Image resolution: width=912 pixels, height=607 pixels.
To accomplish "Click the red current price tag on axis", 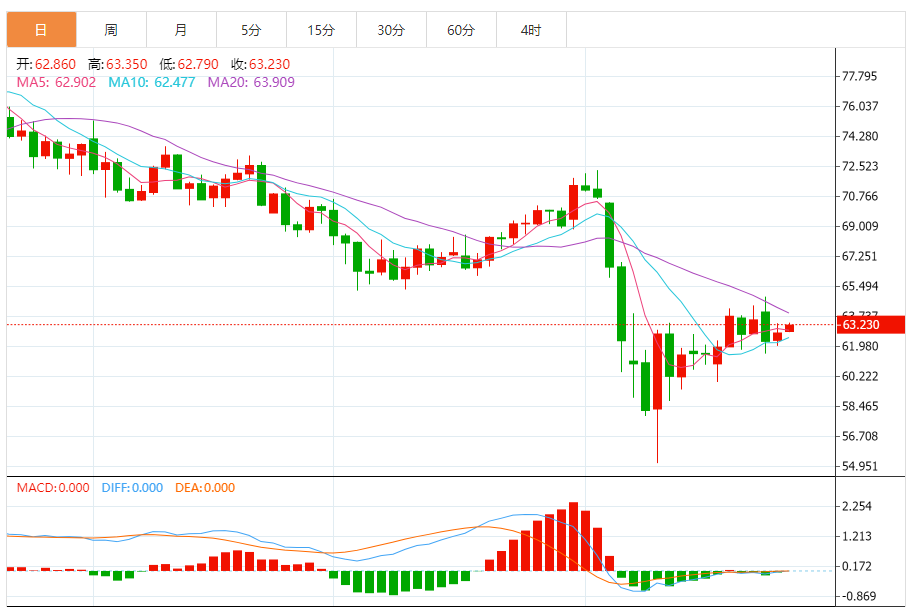I will pos(871,324).
